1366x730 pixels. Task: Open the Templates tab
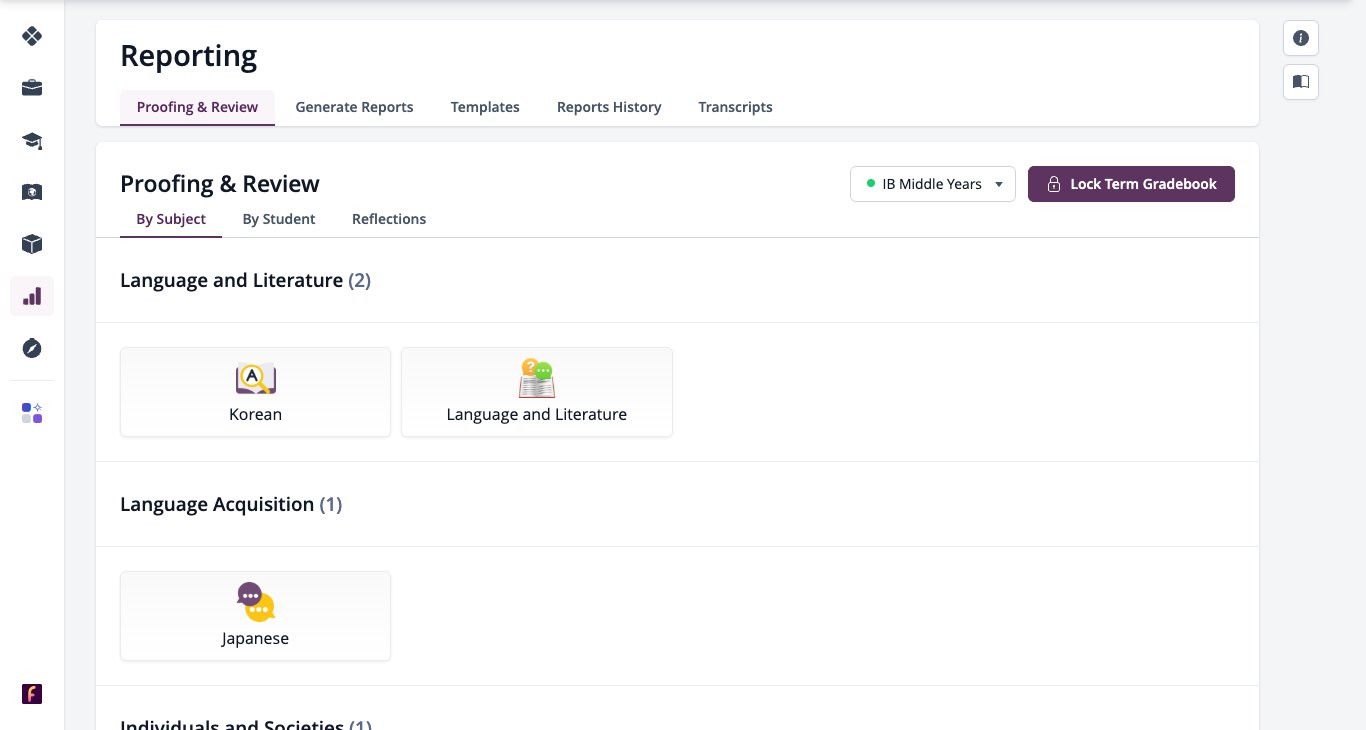[485, 107]
